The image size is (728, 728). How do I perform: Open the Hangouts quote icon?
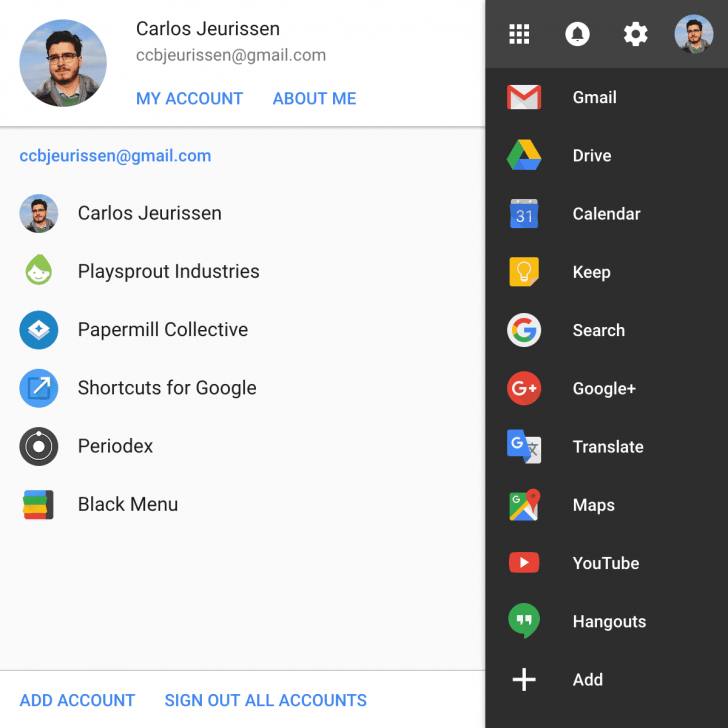524,621
